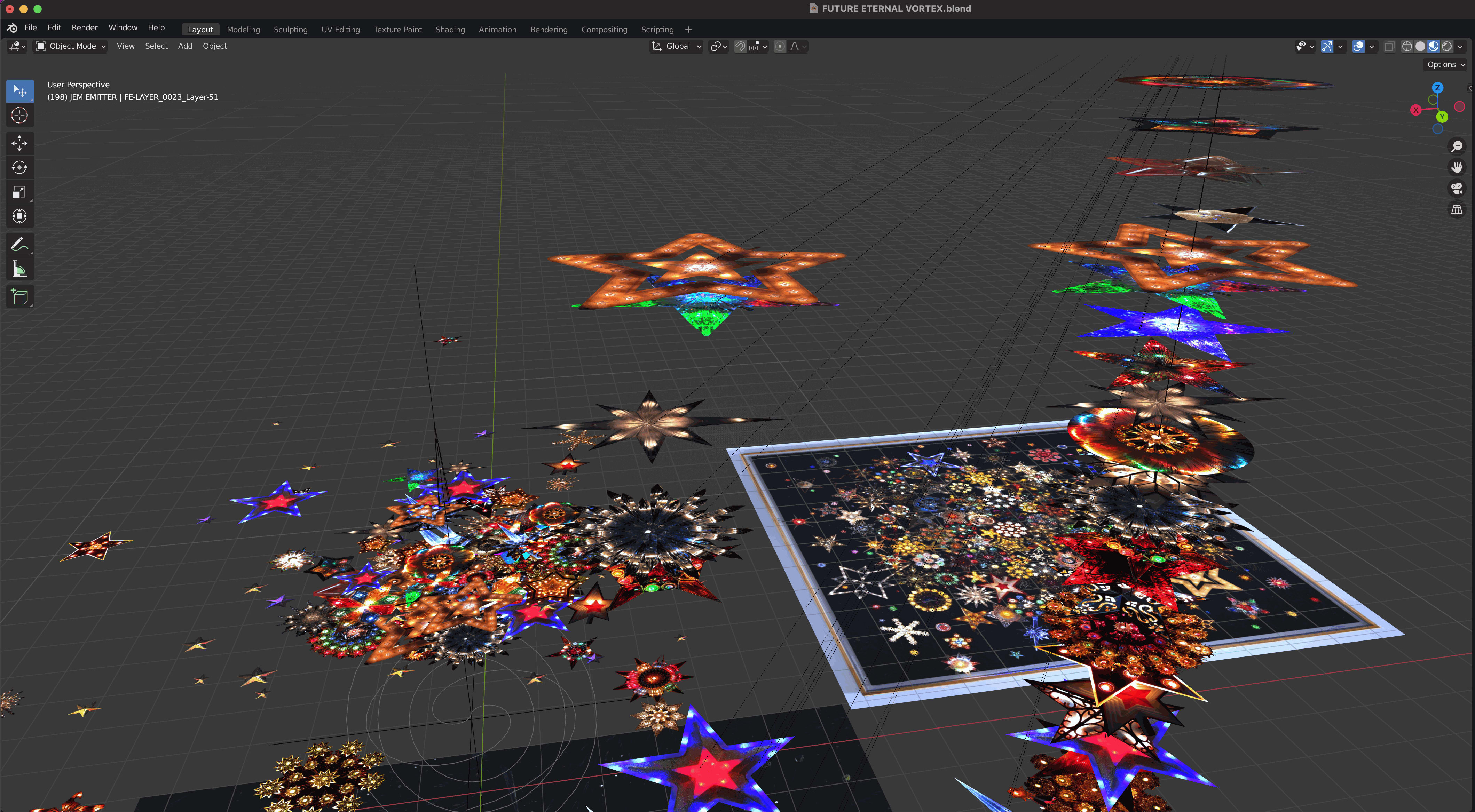Click the proportional editing falloff curve icon

point(795,46)
